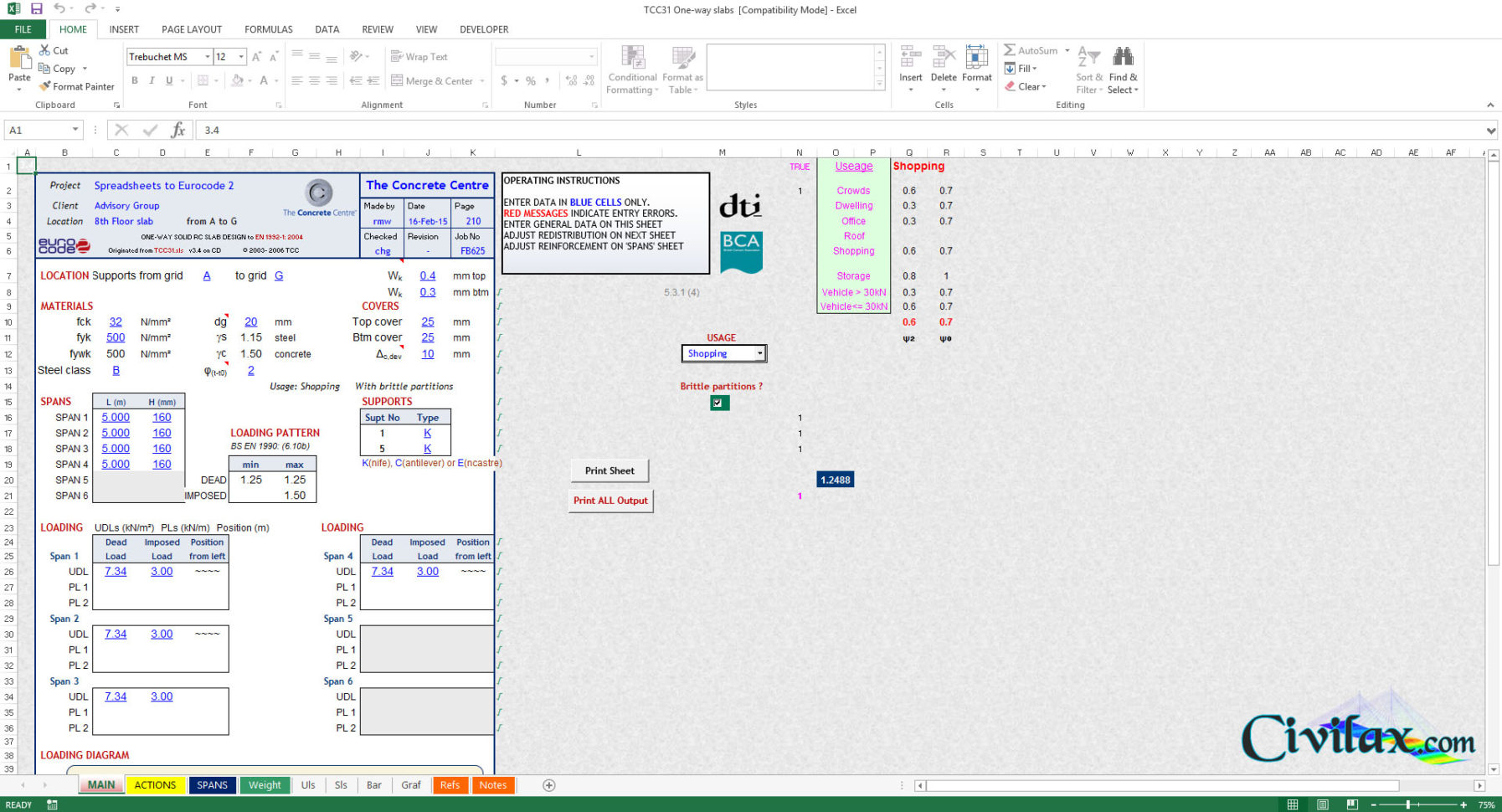Open the USAGE Shopping dropdown
The image size is (1502, 812).
tap(759, 353)
